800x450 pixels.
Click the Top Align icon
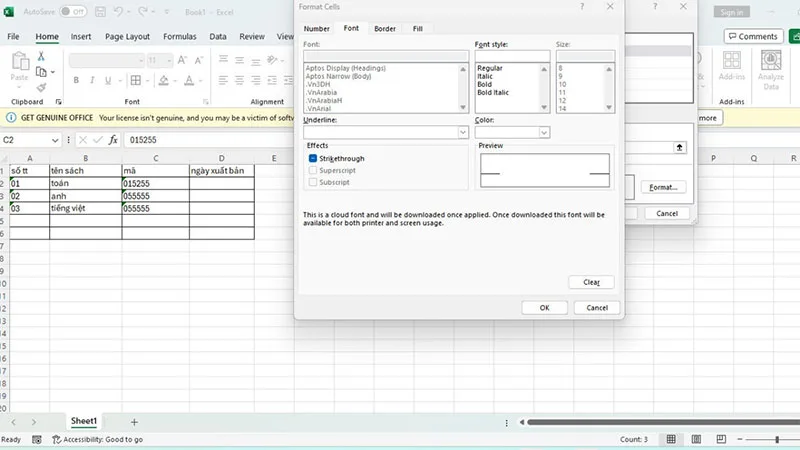(223, 60)
